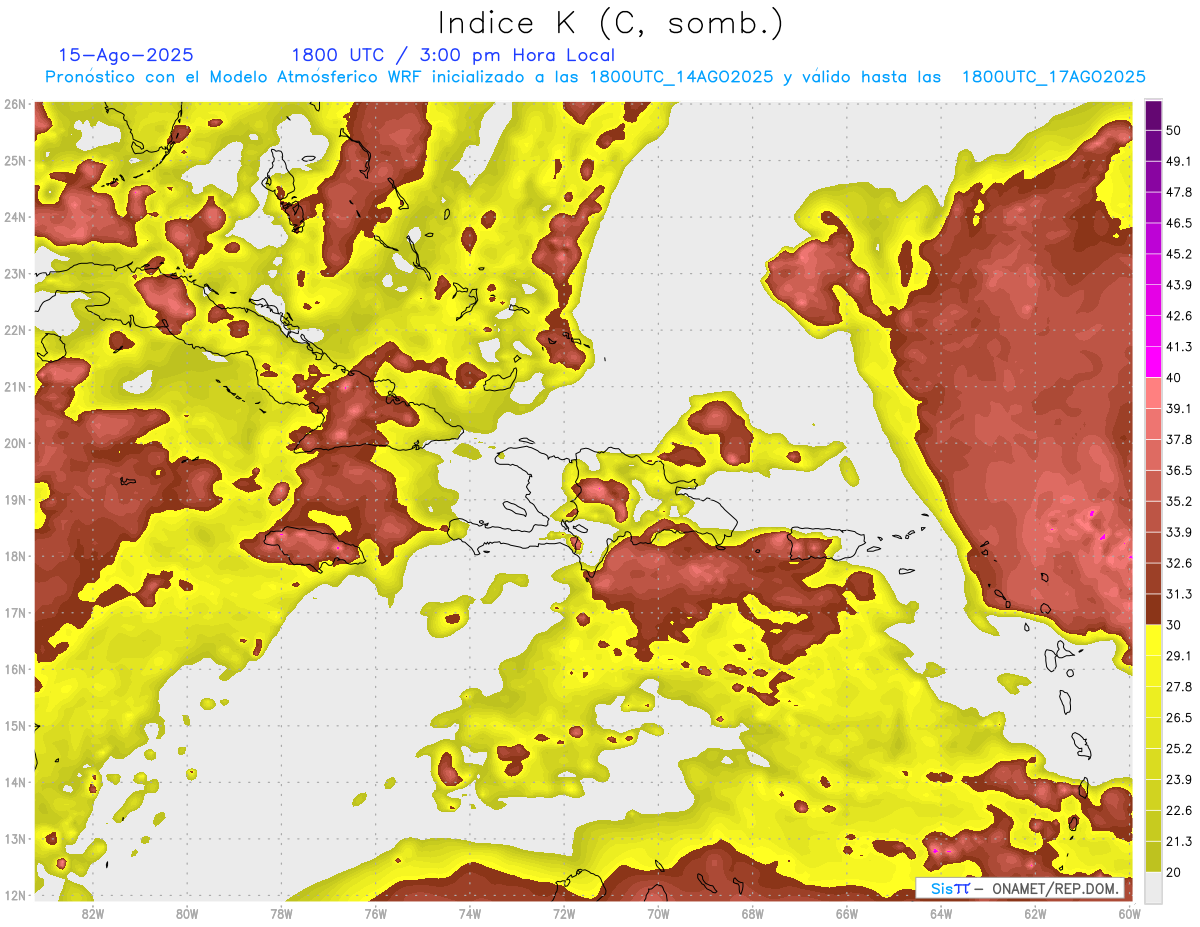Screen dimensions: 1200x927
Task: Click the salmon legend segment between 39.1 and 40
Action: 1153,392
